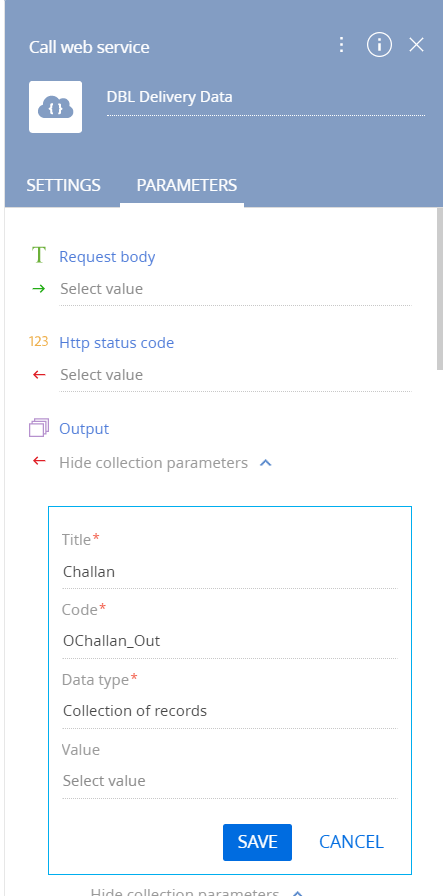Click the cloud web service icon
This screenshot has height=896, width=443.
pos(55,107)
